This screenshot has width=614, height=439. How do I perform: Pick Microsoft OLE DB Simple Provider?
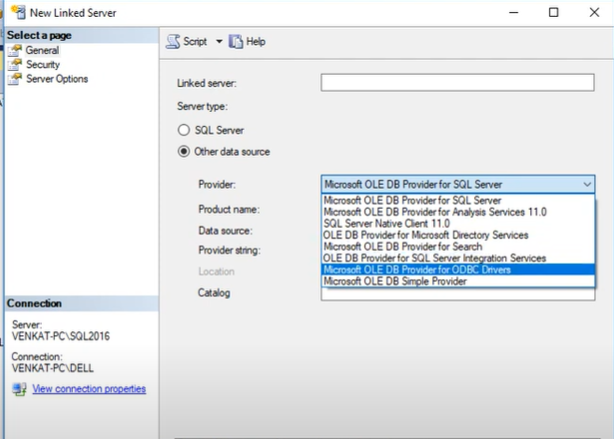pos(458,281)
